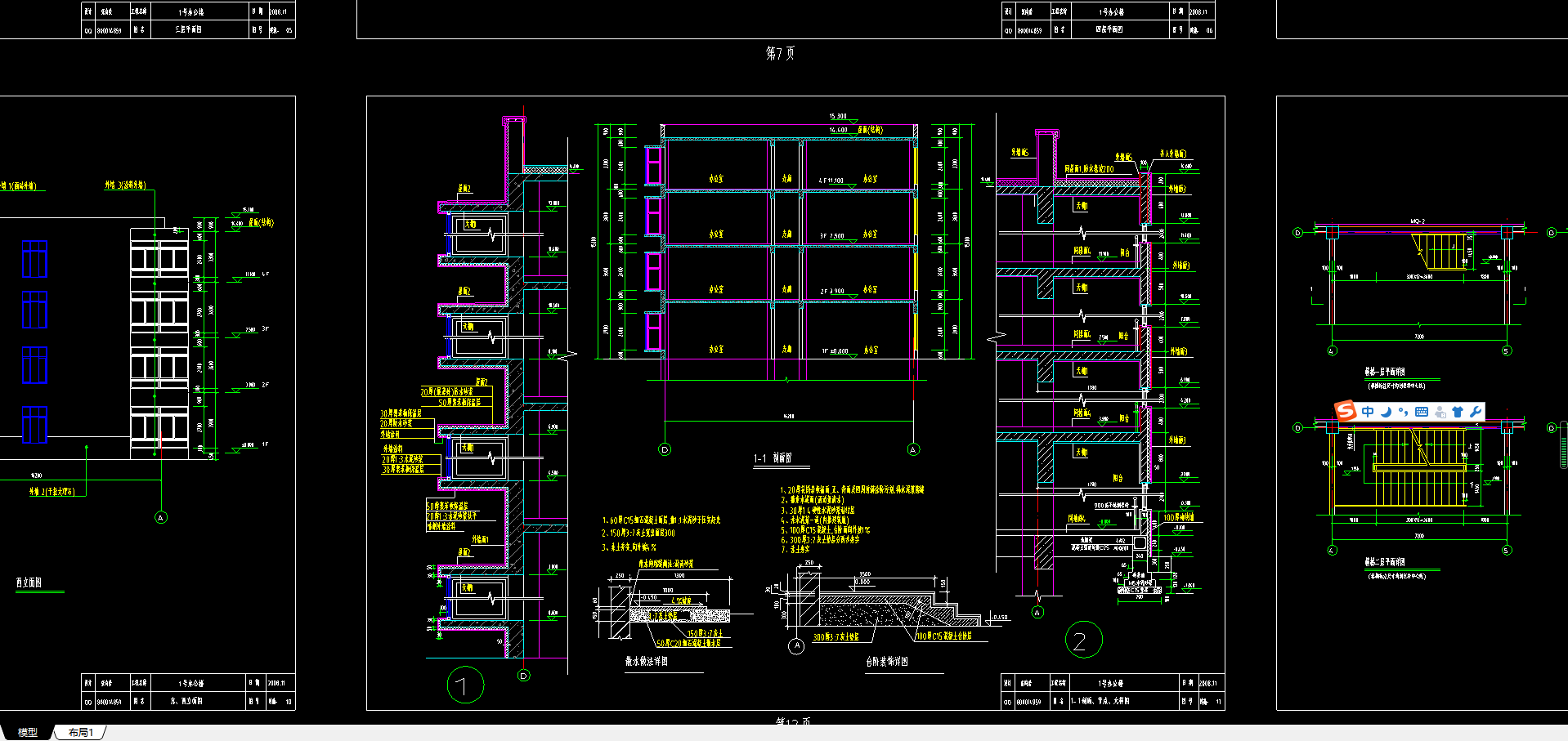
Task: Switch to the 布局1 layout tab
Action: click(81, 733)
